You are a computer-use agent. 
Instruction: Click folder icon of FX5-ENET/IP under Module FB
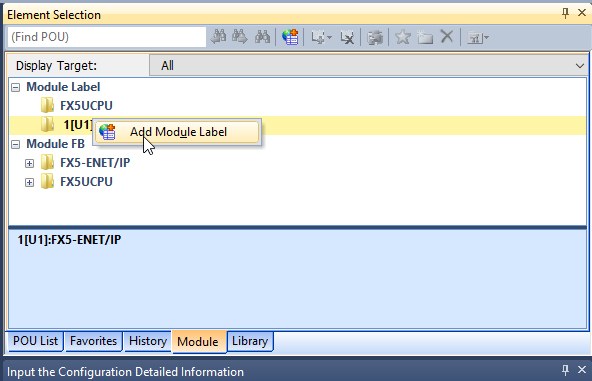point(47,162)
